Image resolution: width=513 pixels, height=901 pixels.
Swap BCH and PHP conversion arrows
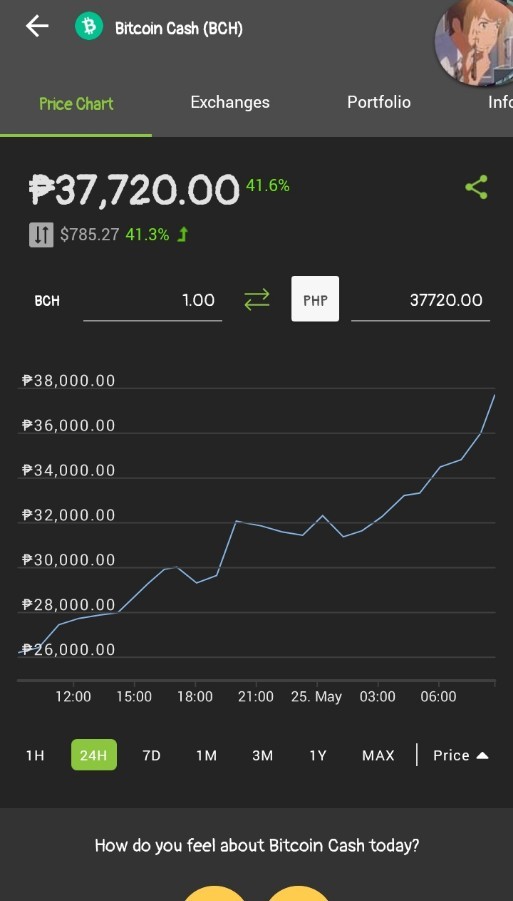point(257,300)
